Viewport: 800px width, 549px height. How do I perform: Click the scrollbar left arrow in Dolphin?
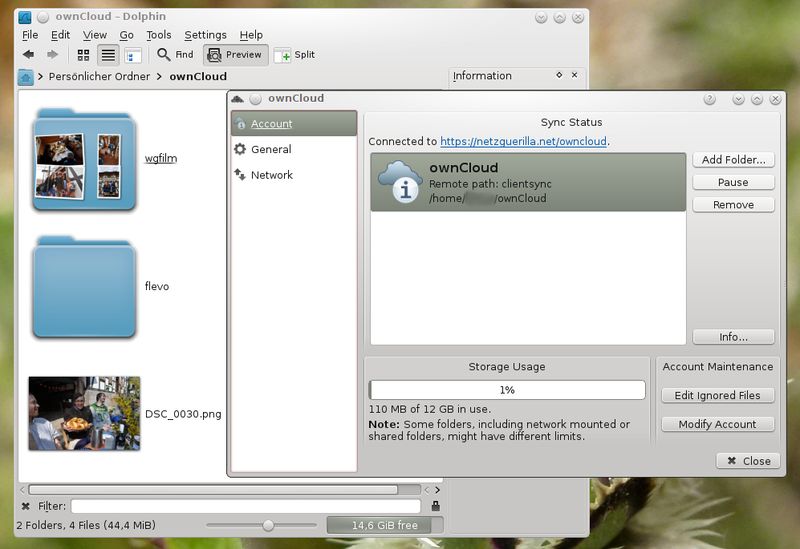(x=22, y=490)
